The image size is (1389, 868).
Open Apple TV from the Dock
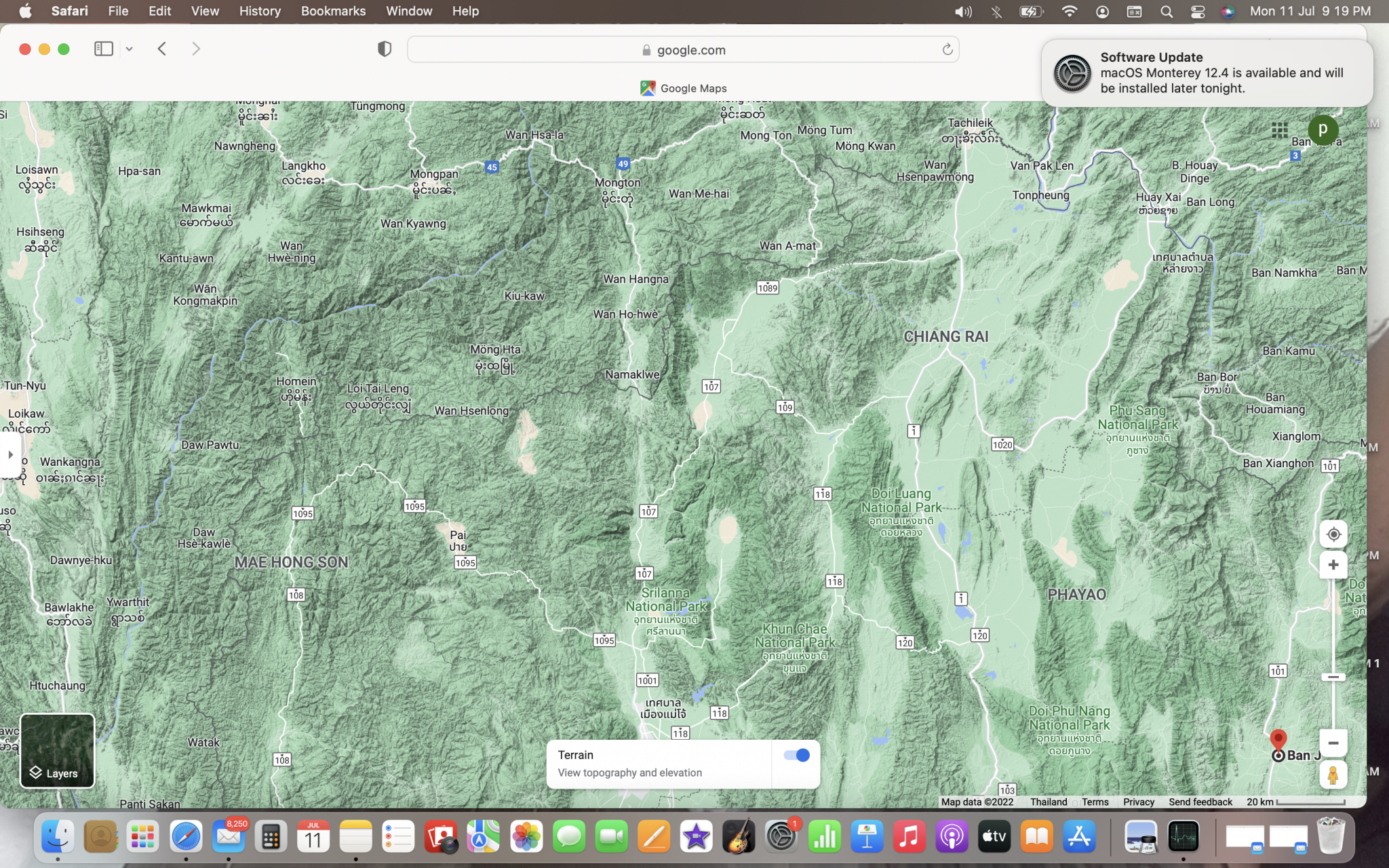994,836
